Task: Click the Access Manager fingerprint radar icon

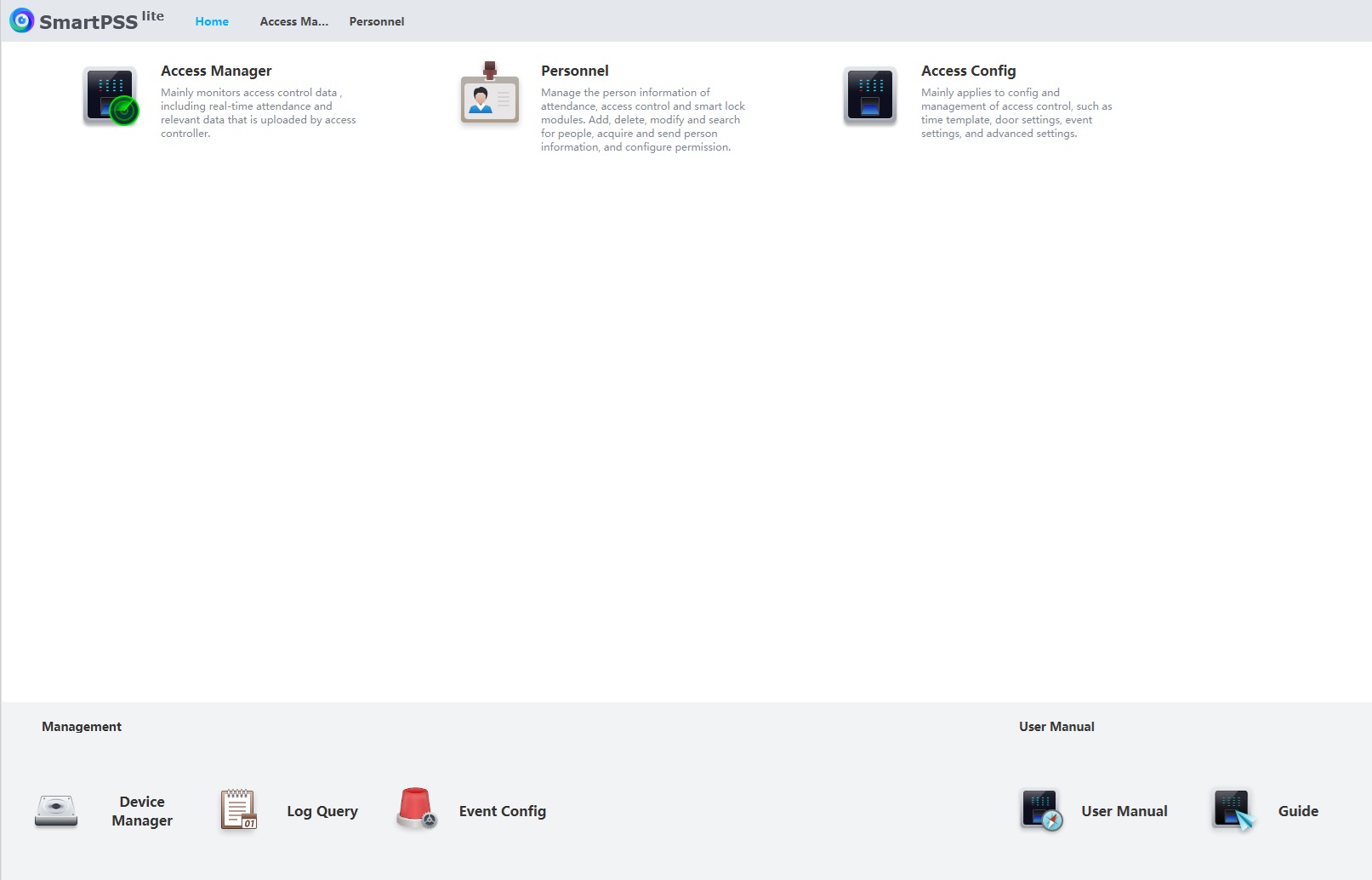Action: point(111,97)
